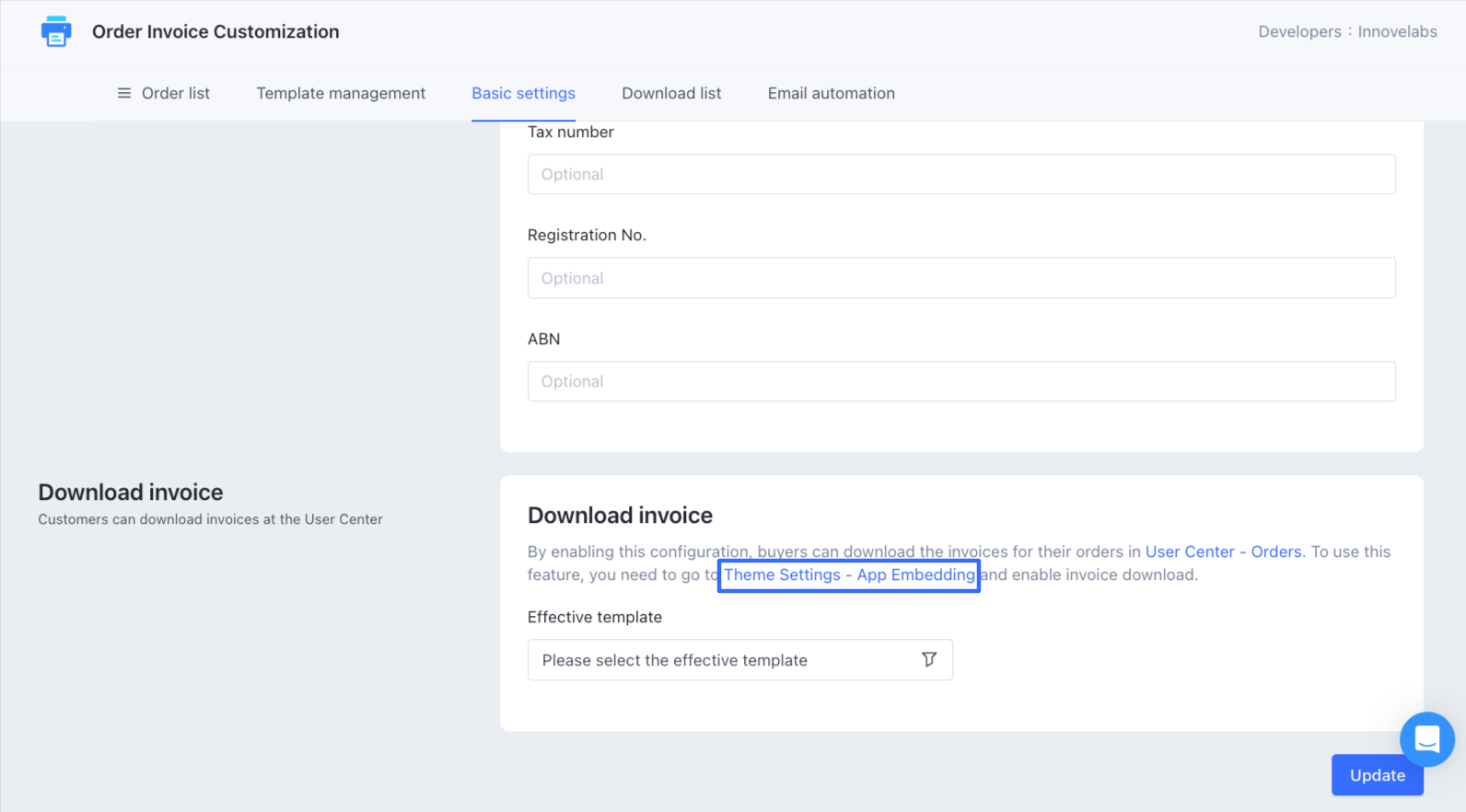Select the Basic settings tab

523,93
